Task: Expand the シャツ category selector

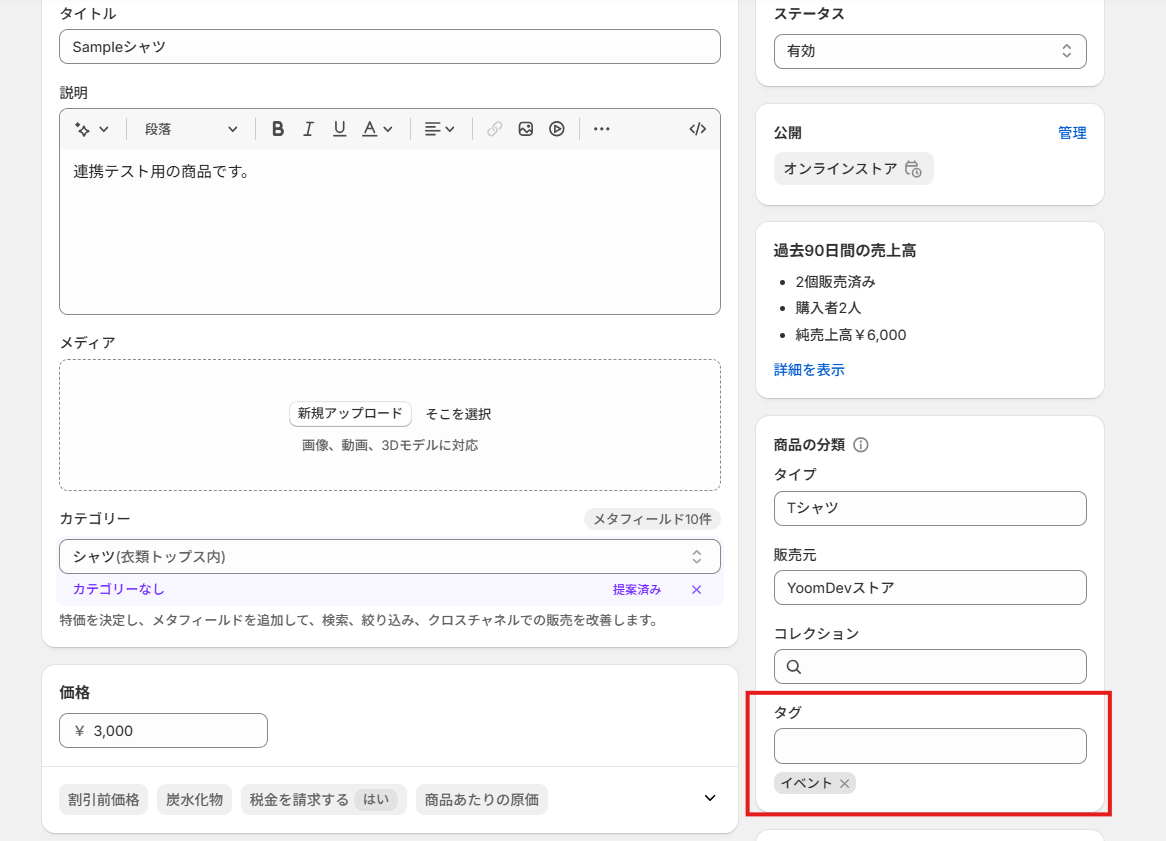Action: [x=389, y=557]
